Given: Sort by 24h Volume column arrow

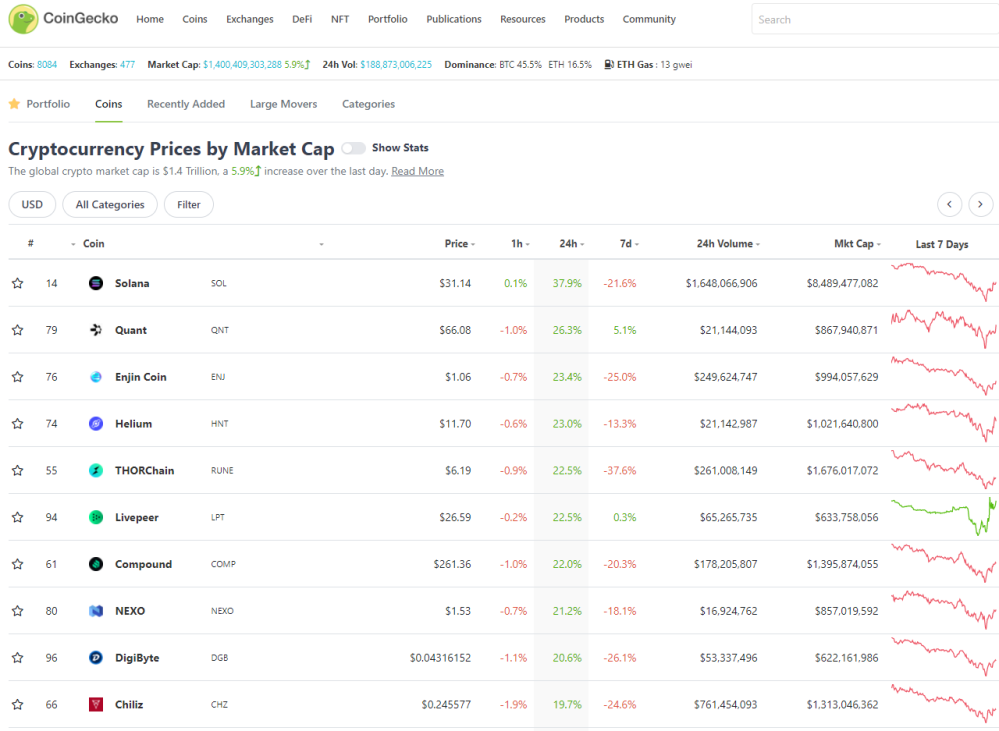Looking at the screenshot, I should pyautogui.click(x=758, y=245).
